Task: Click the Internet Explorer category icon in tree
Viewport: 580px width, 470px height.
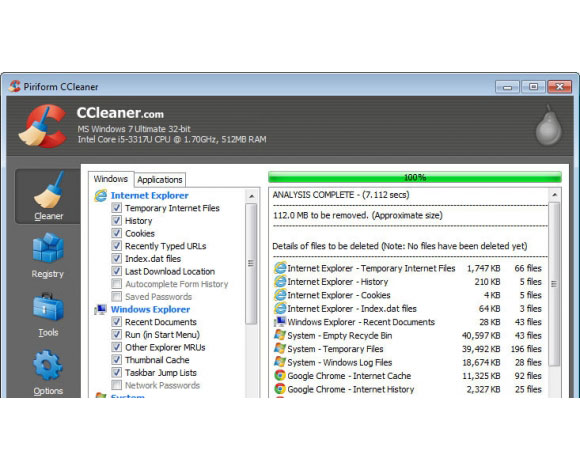Action: pyautogui.click(x=100, y=195)
